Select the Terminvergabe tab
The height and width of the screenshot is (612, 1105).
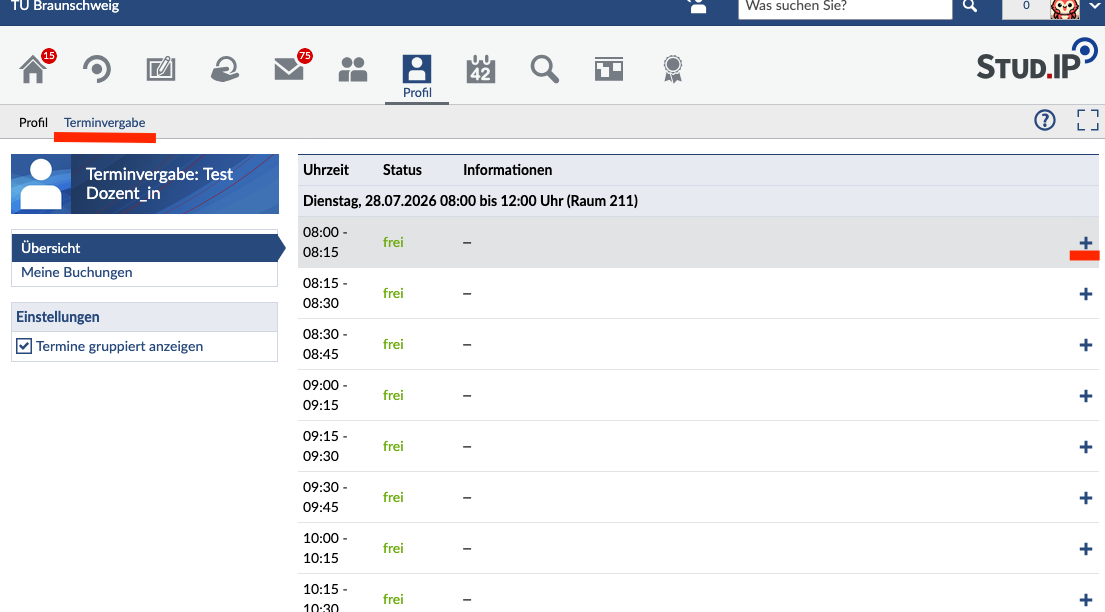point(104,123)
